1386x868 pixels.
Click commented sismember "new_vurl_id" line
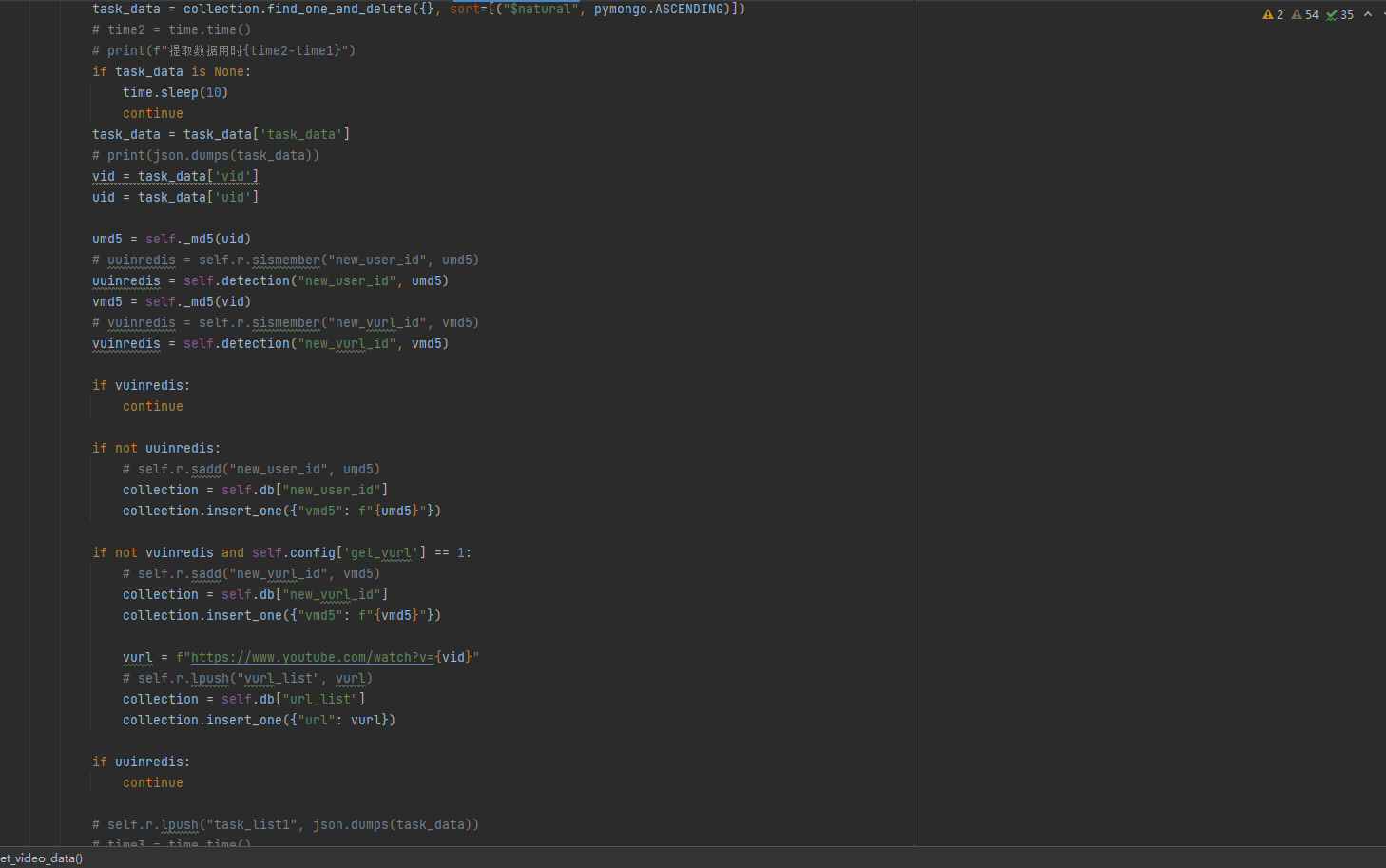click(x=285, y=322)
